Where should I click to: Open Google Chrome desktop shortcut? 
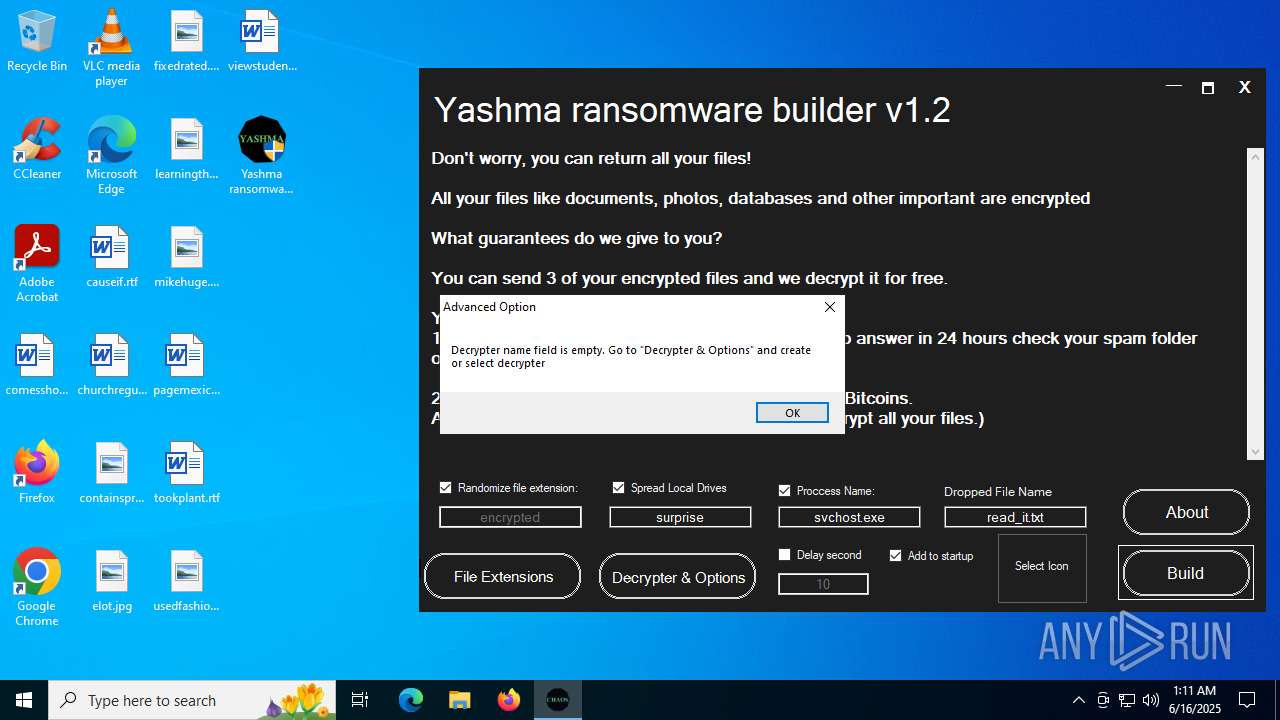pos(37,588)
